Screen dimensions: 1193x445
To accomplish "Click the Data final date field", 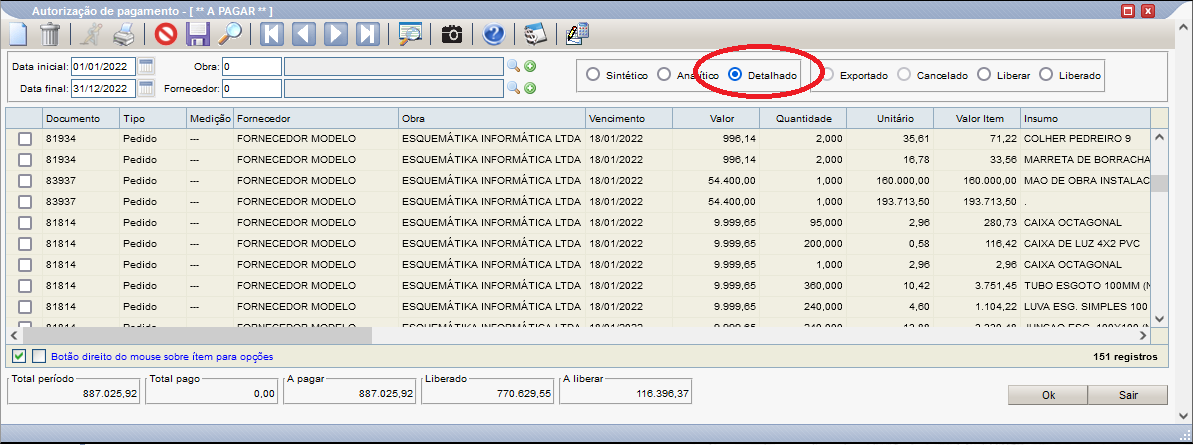I will [103, 88].
